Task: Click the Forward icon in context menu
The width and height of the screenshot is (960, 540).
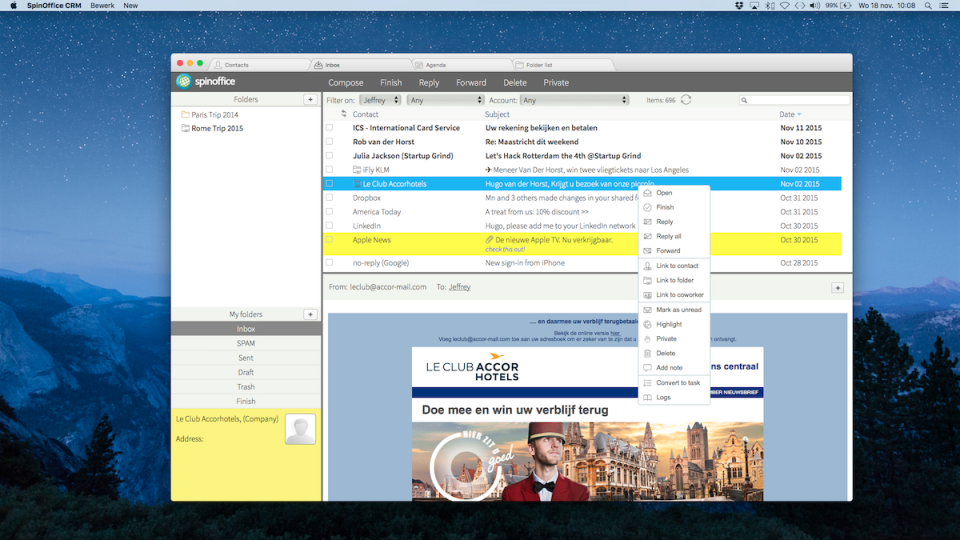Action: click(x=647, y=251)
